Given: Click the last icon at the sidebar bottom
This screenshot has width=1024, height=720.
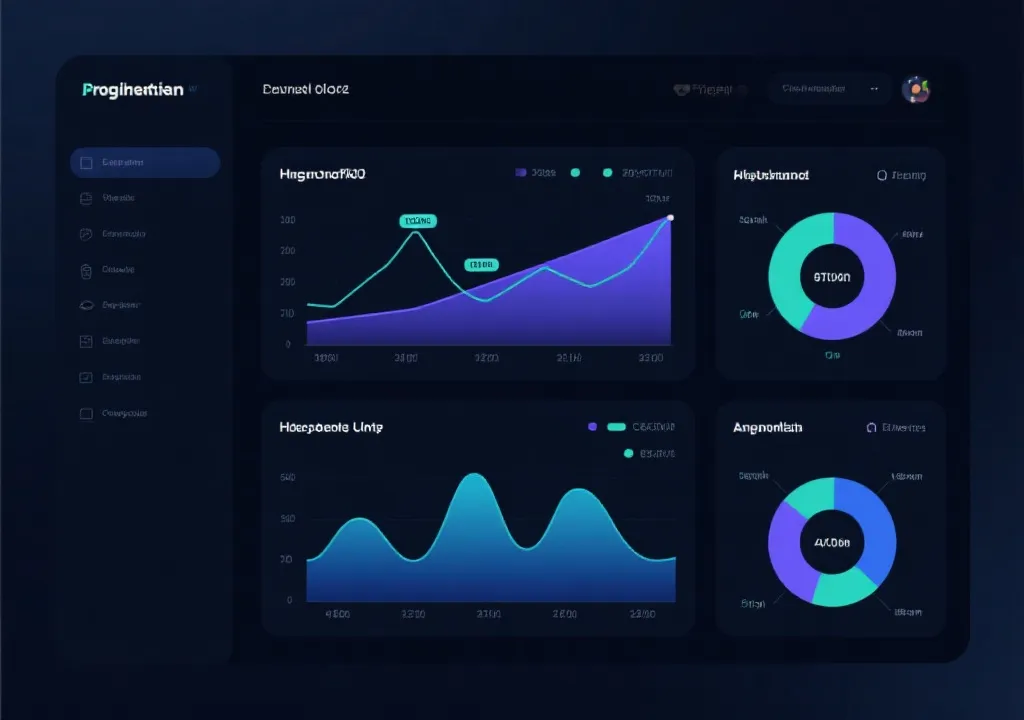Looking at the screenshot, I should (x=86, y=413).
